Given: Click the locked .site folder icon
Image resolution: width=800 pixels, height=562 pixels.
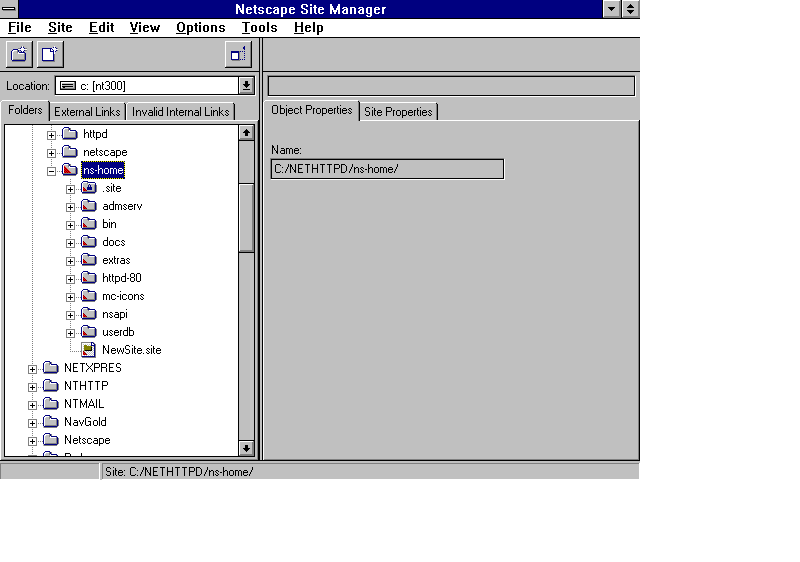Looking at the screenshot, I should (x=88, y=188).
